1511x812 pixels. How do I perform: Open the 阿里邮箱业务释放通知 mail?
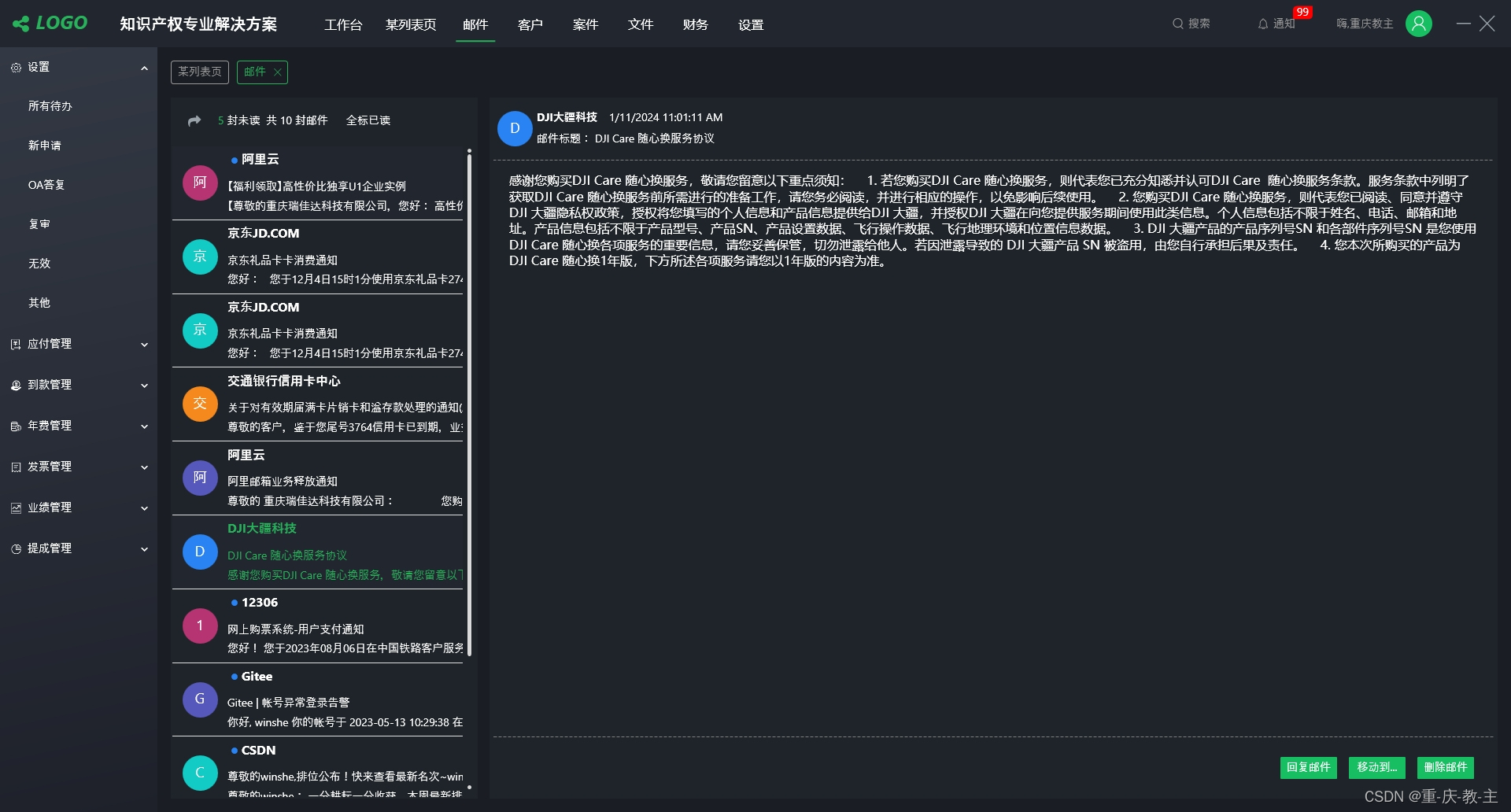(x=318, y=478)
